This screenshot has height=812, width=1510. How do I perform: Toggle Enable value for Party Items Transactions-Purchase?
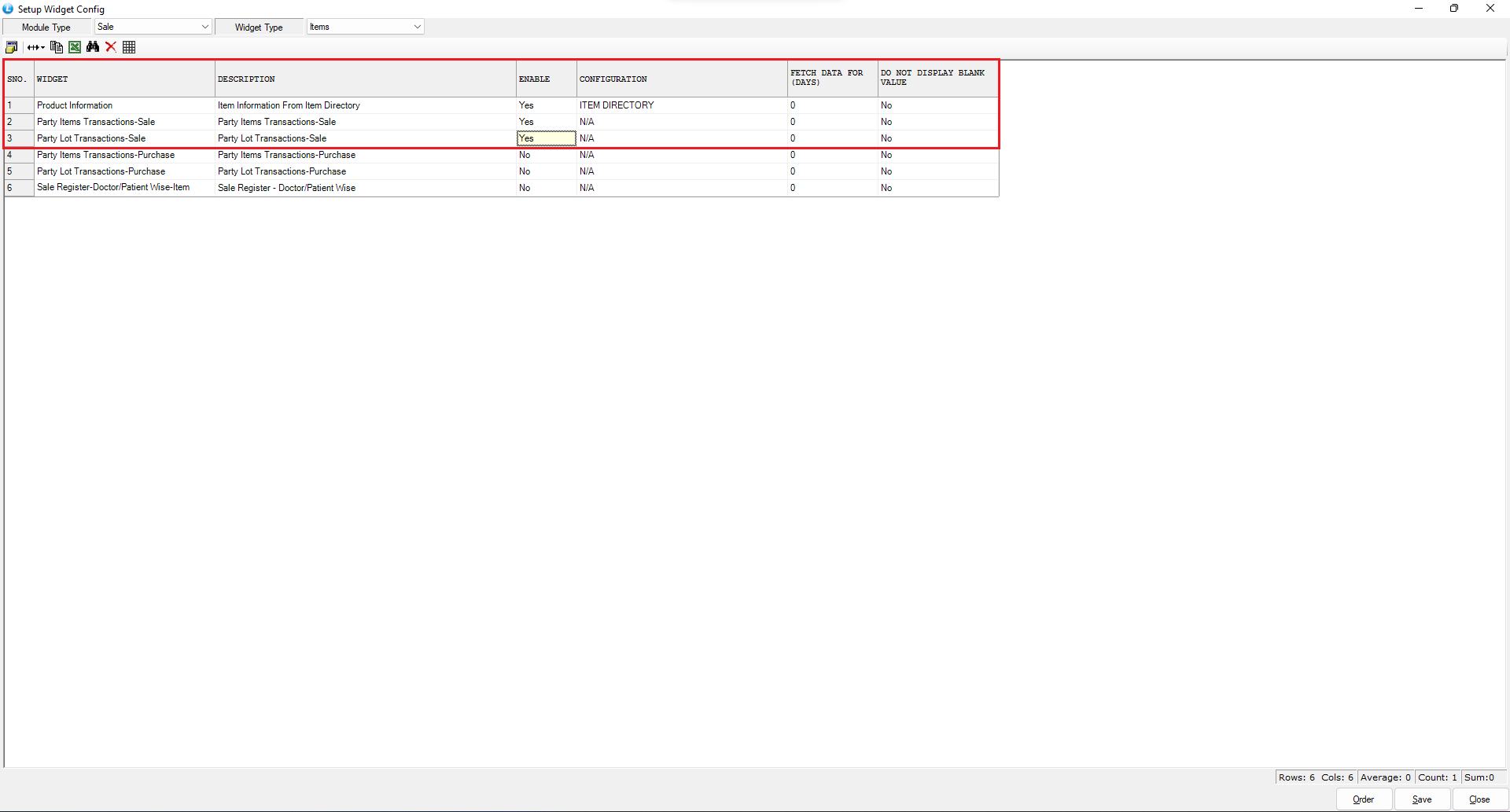coord(546,155)
